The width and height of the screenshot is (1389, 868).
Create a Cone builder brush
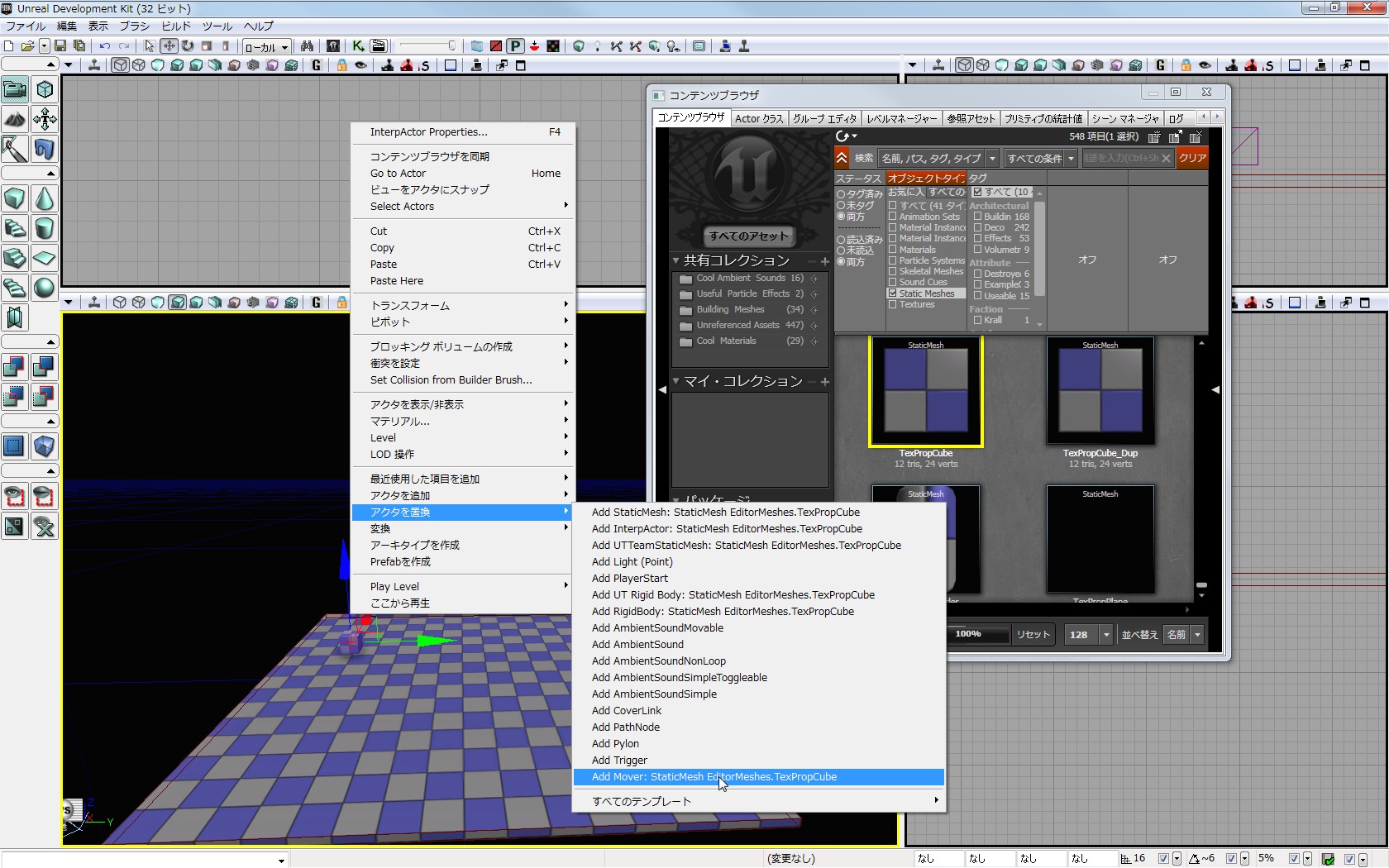[45, 198]
